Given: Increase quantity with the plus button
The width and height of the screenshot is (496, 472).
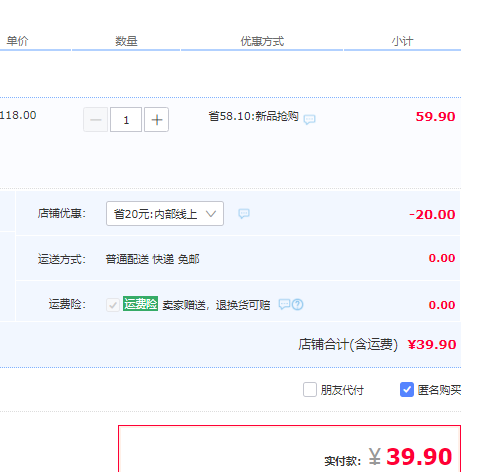Looking at the screenshot, I should (x=156, y=120).
